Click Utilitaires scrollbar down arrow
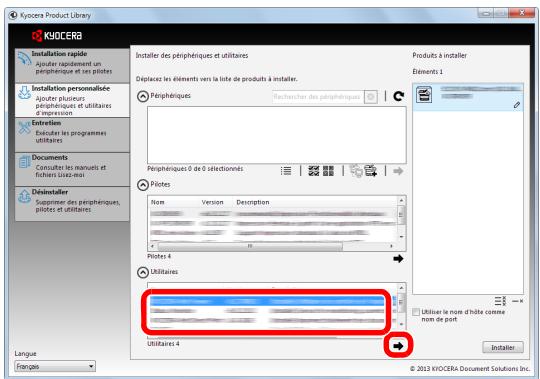The image size is (540, 379). [401, 324]
